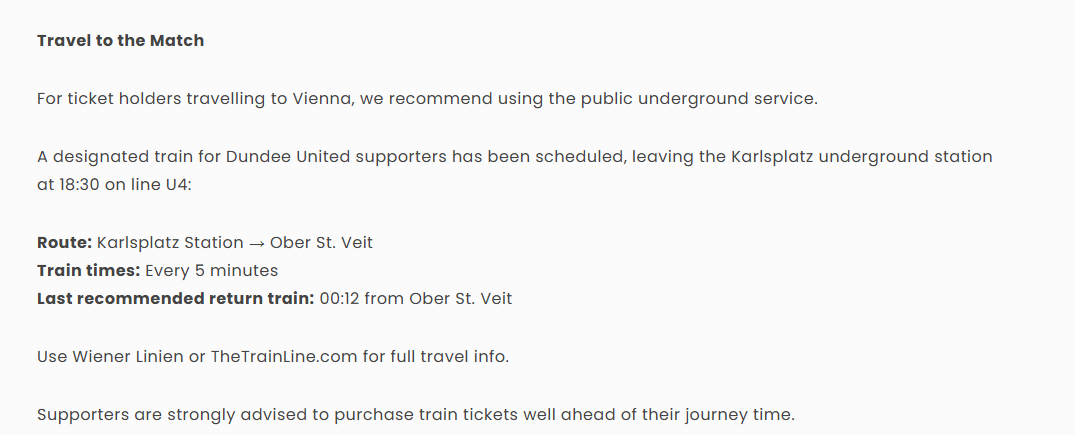Click the "Last recommended return train:" label

pyautogui.click(x=176, y=298)
